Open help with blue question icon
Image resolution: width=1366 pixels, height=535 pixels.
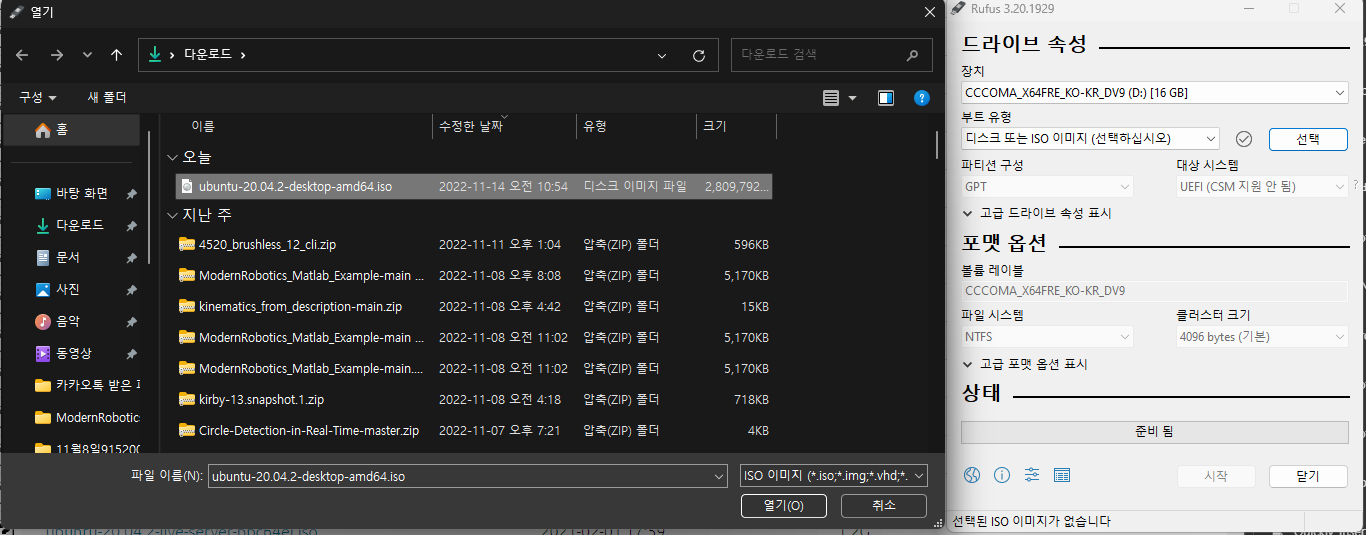[x=922, y=98]
